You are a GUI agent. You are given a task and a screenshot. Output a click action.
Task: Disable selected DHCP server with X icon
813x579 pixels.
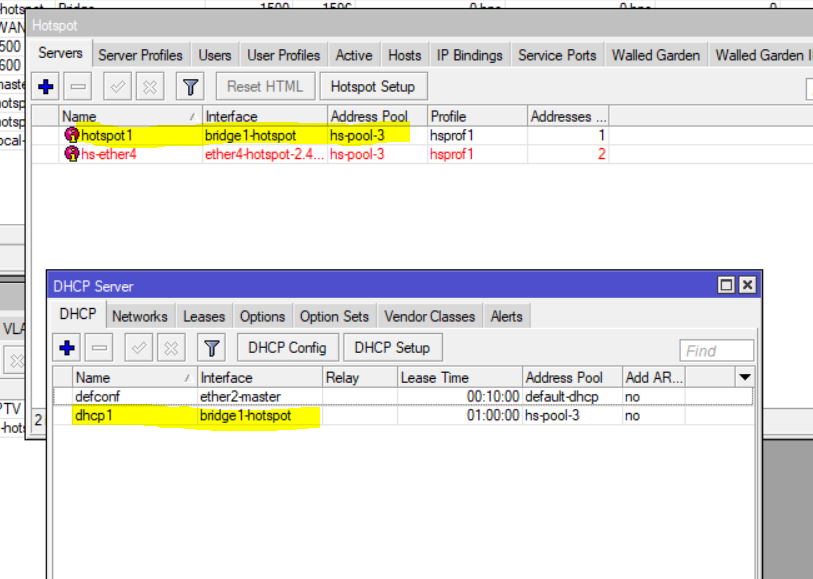coord(171,348)
